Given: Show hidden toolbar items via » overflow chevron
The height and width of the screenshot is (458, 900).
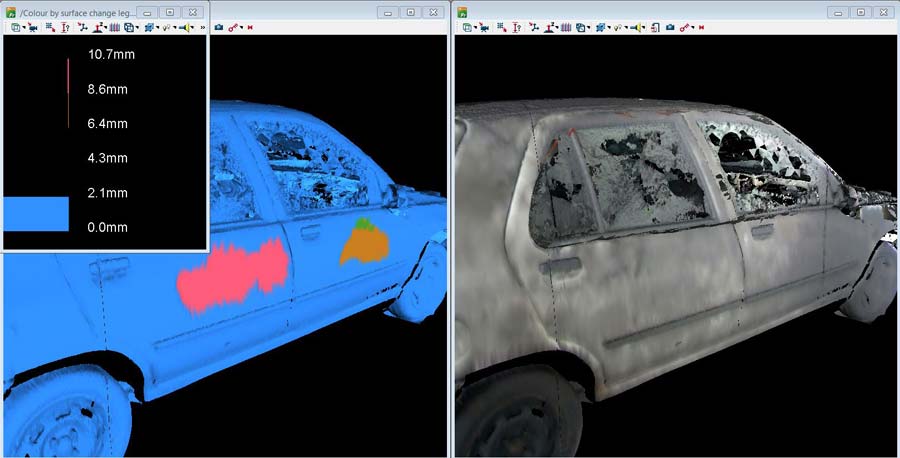Looking at the screenshot, I should pyautogui.click(x=203, y=28).
